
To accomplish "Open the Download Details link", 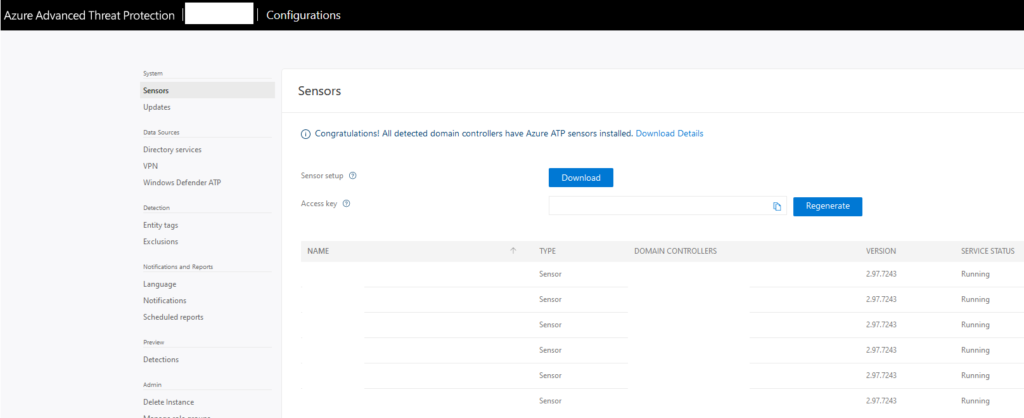I will click(x=669, y=133).
